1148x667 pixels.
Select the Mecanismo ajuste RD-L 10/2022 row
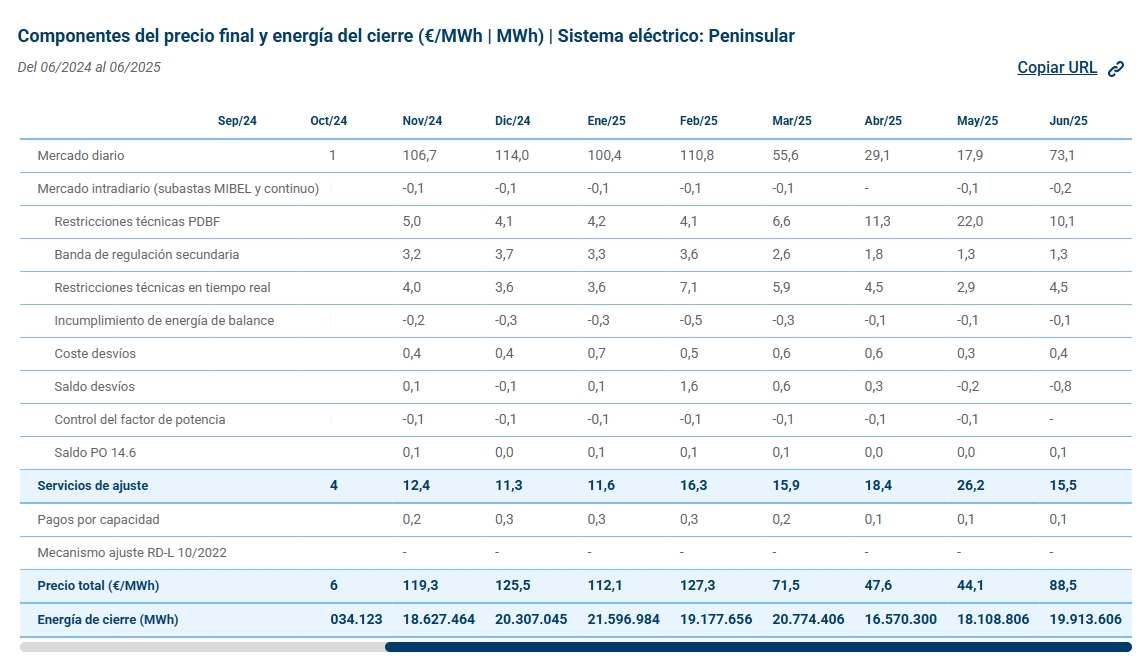(x=575, y=553)
